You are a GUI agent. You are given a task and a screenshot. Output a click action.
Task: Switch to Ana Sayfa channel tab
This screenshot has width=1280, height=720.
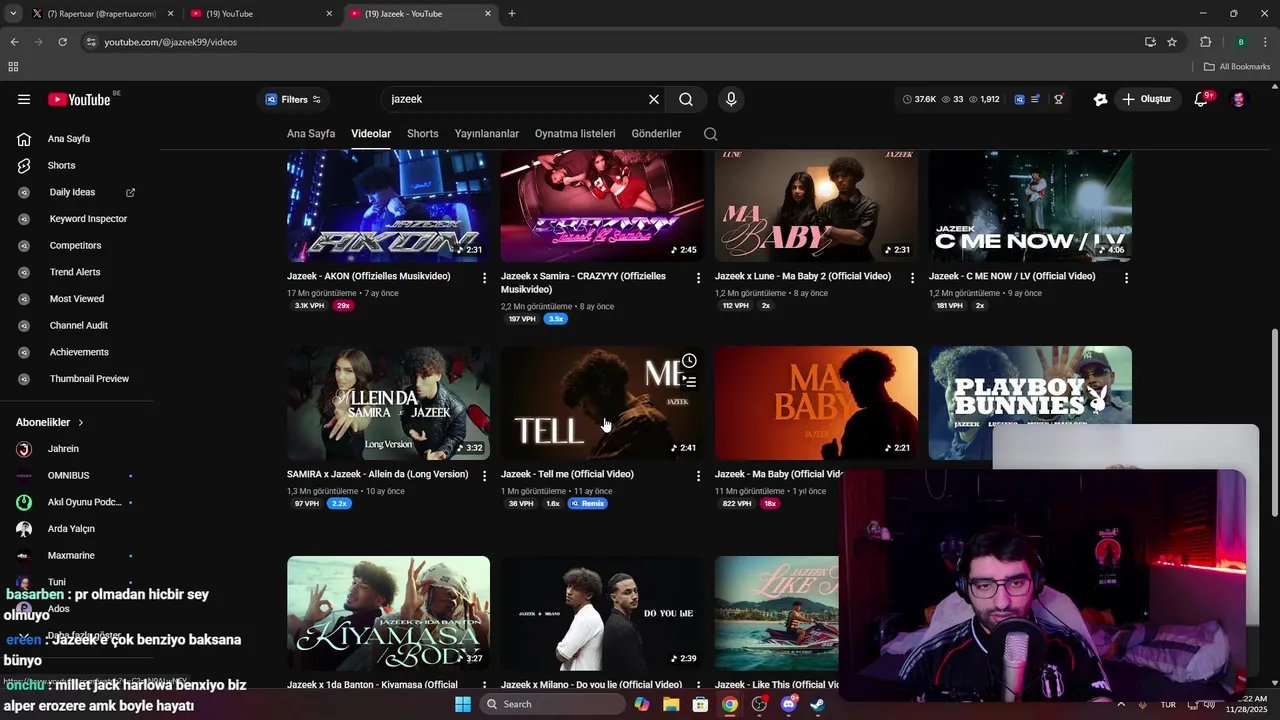[311, 134]
